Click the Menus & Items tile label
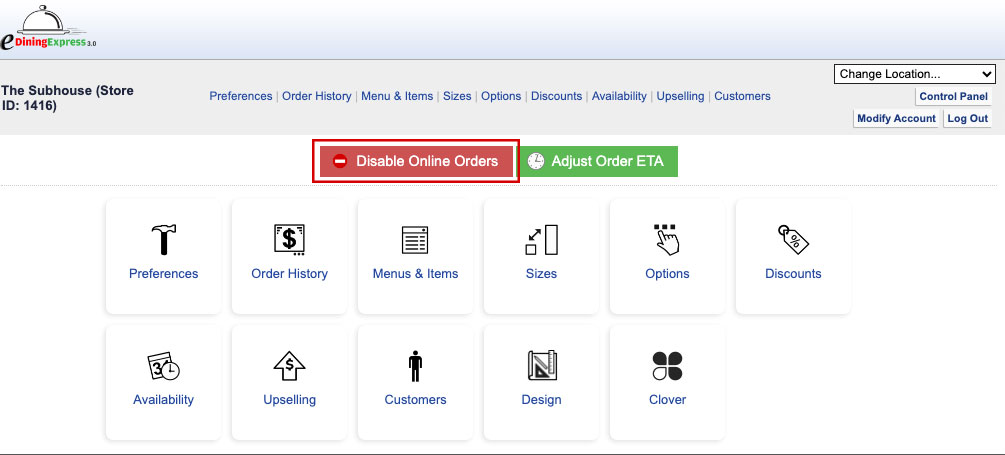 pyautogui.click(x=415, y=274)
